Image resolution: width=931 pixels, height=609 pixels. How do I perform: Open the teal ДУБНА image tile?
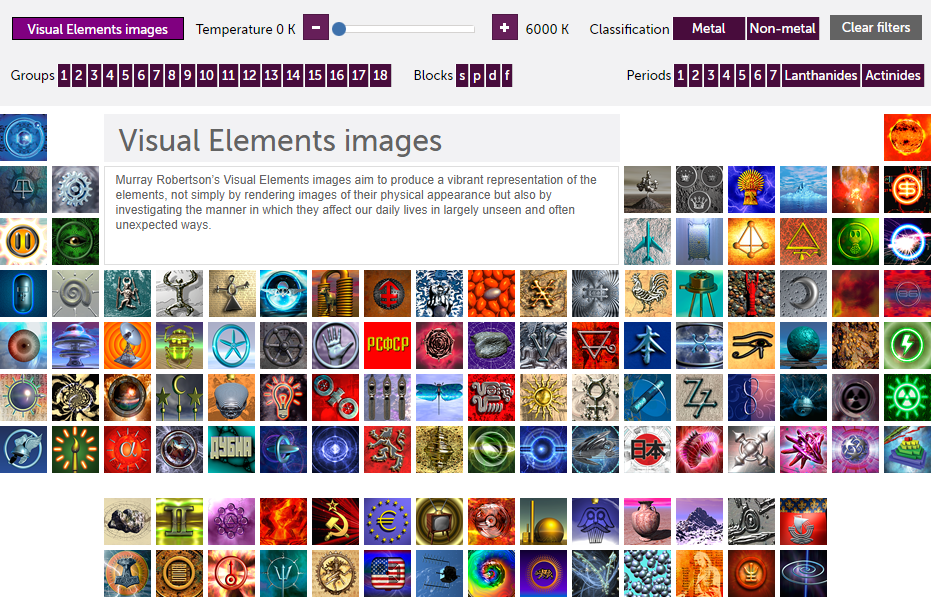coord(232,449)
